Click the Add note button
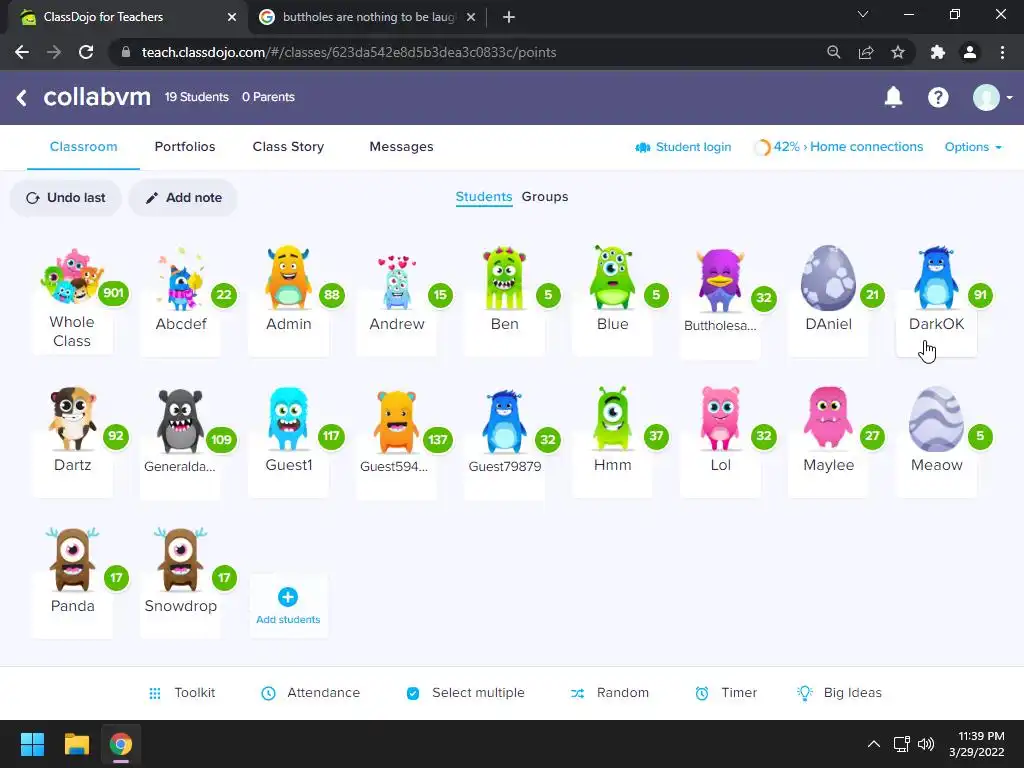This screenshot has height=768, width=1024. coord(183,198)
